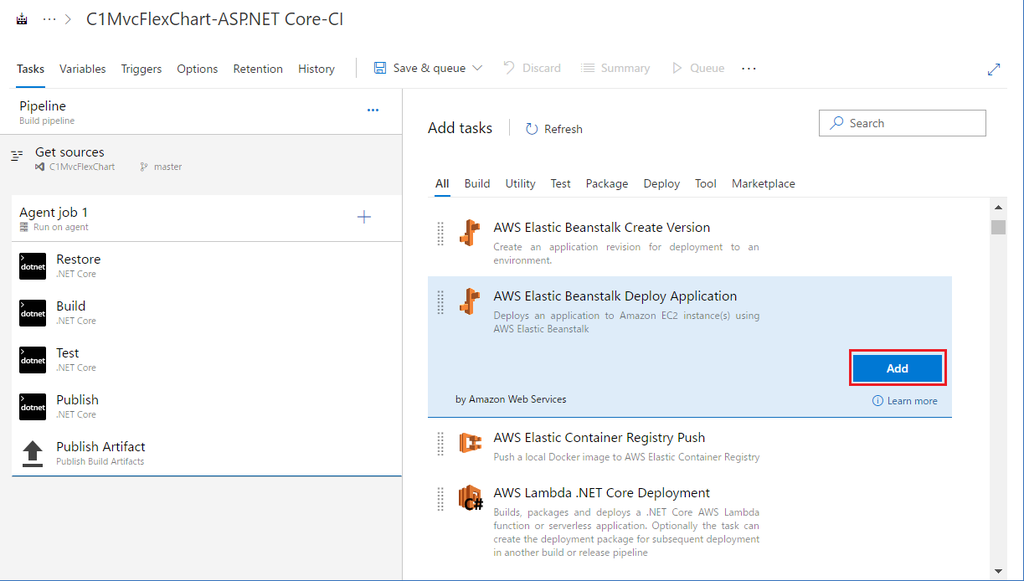Click AWS Elastic Beanstalk Deploy Application icon

pos(470,301)
